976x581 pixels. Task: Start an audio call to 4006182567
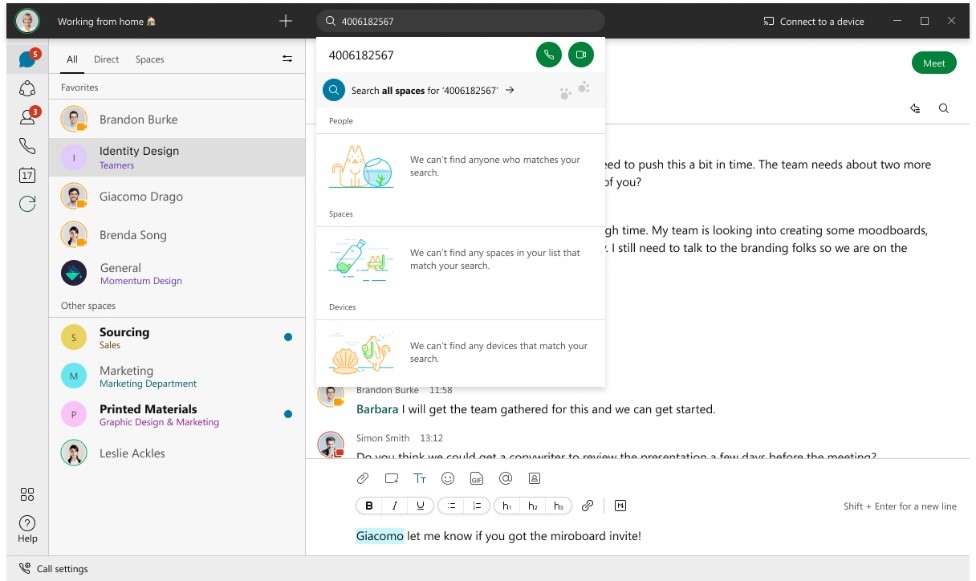548,55
